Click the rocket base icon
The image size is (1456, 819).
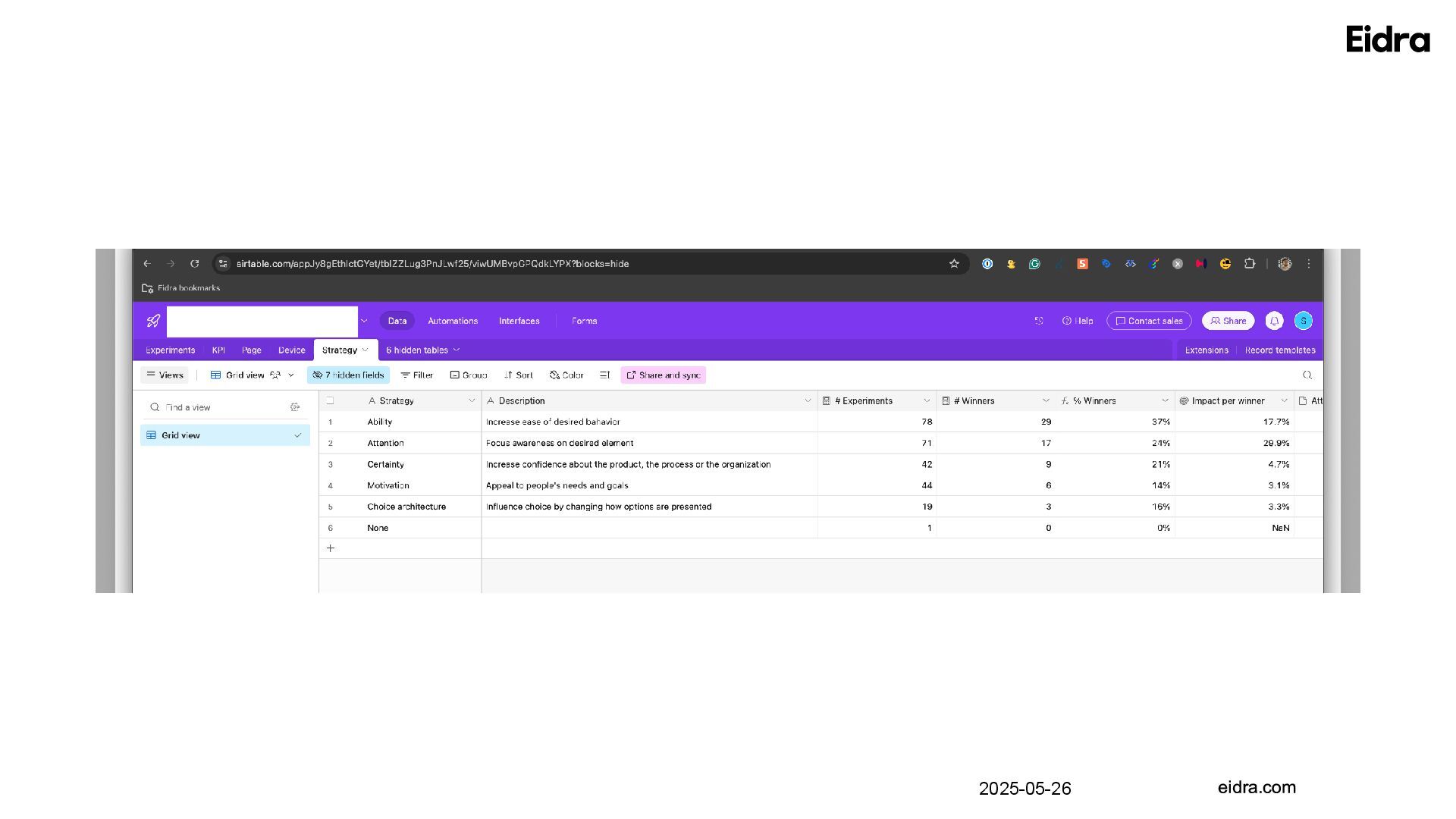[x=153, y=321]
